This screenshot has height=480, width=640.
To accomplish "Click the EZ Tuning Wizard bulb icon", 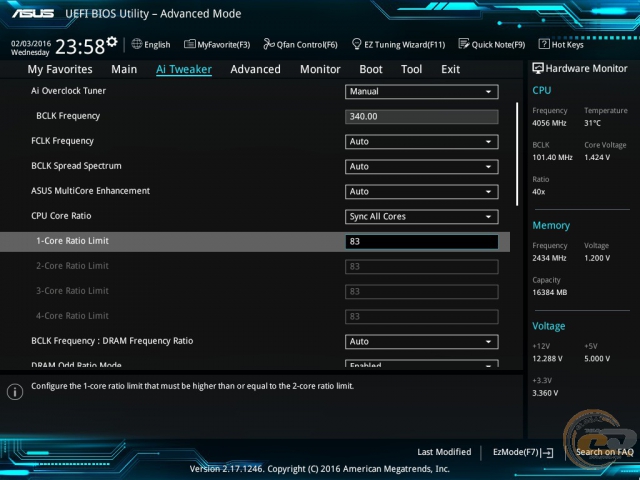I will click(x=356, y=44).
